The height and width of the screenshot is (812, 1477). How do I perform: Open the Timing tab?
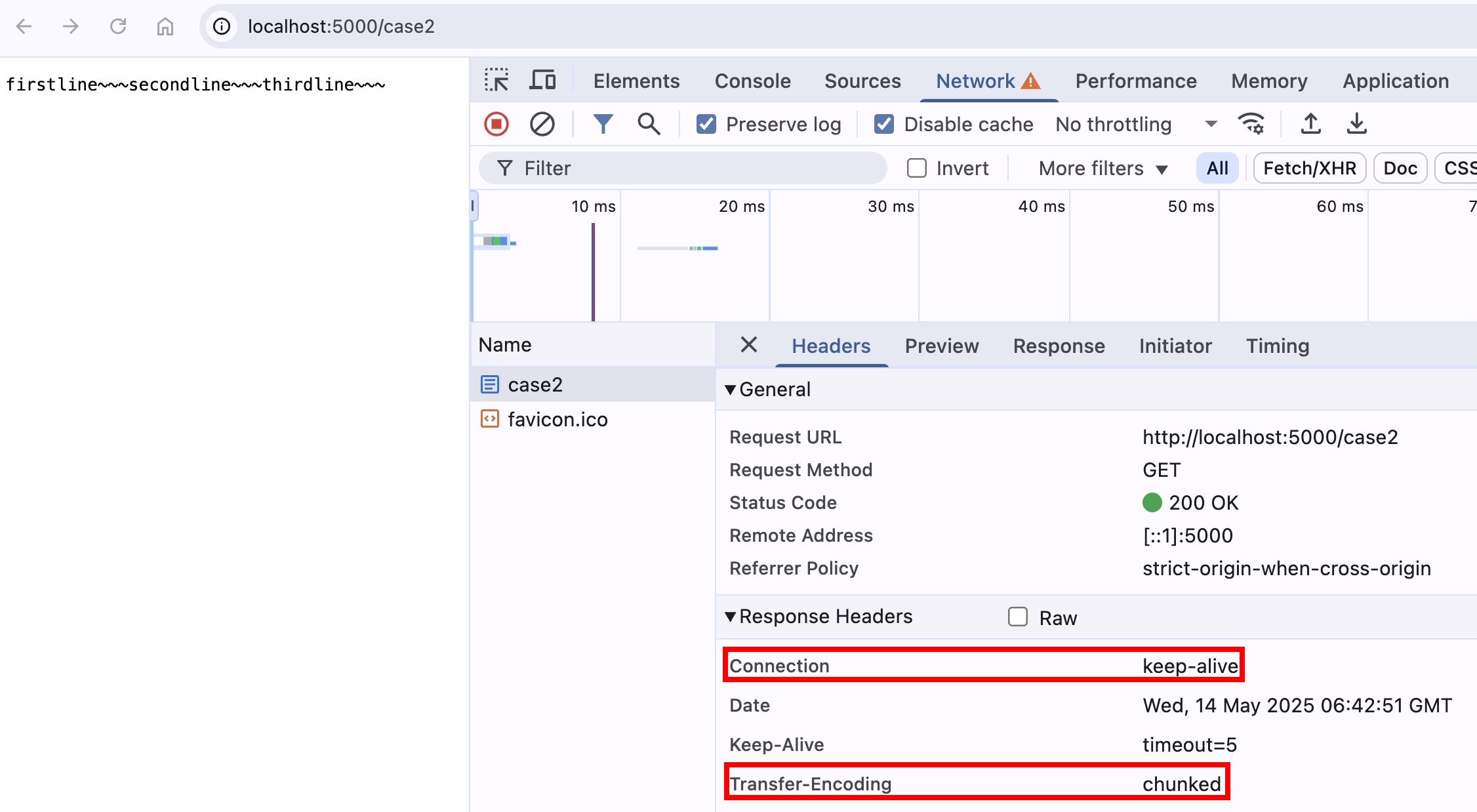[x=1277, y=346]
